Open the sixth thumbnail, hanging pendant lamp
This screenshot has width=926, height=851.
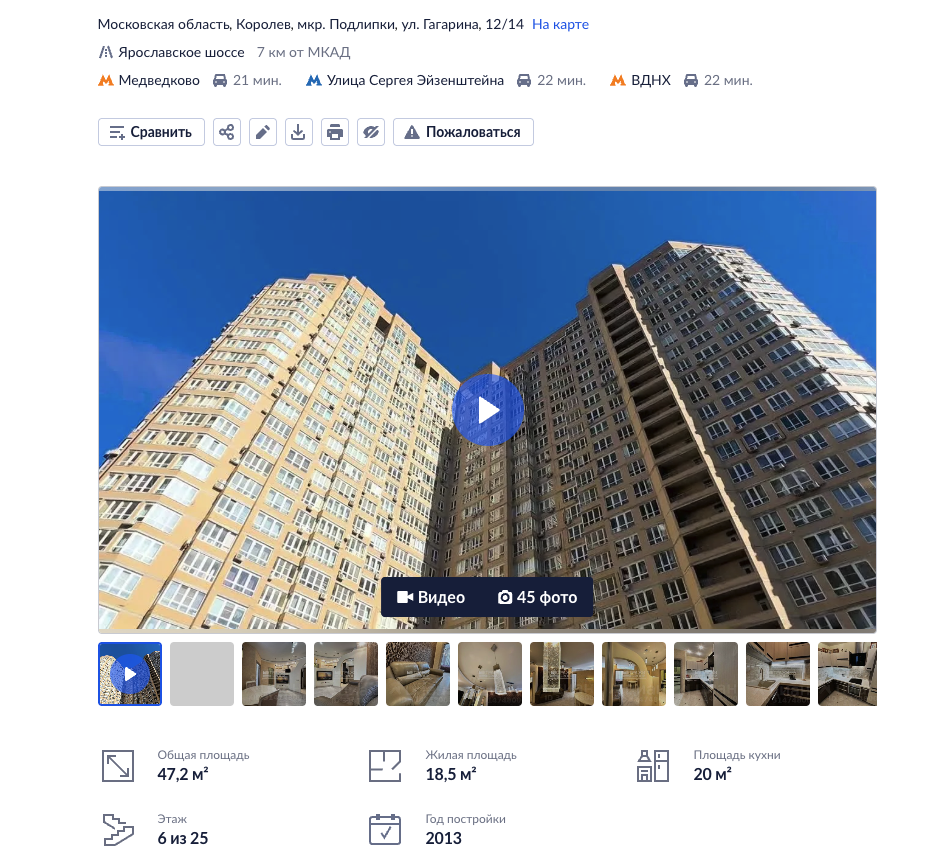coord(490,674)
